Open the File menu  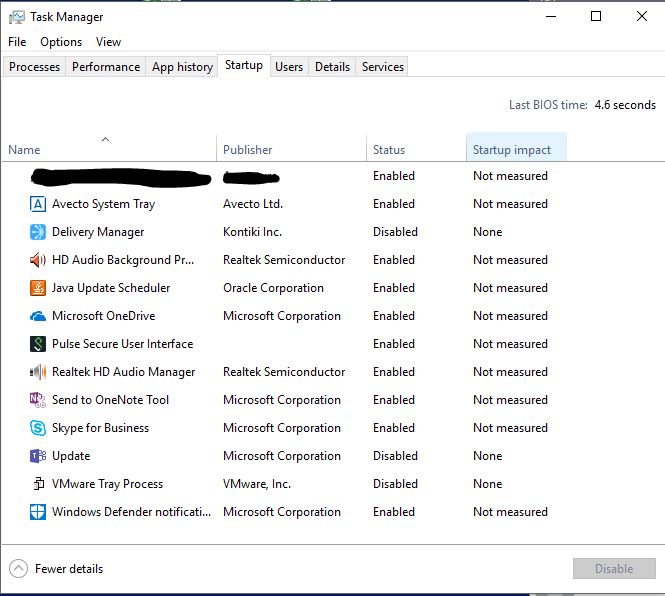17,42
